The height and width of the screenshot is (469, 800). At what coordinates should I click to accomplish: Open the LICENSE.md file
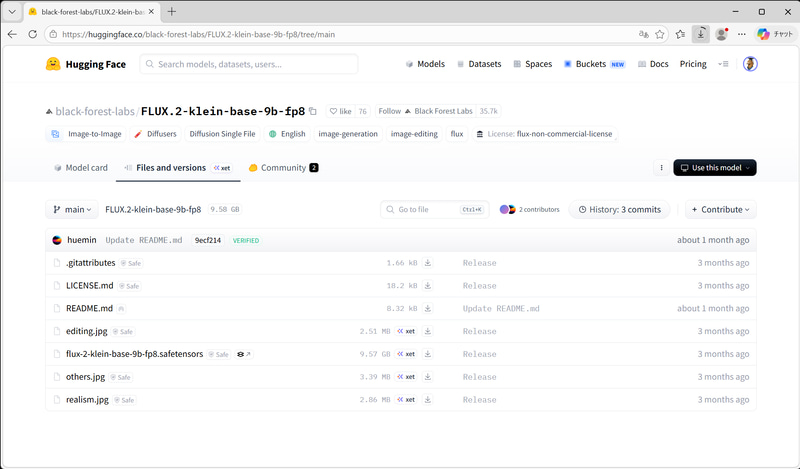90,285
